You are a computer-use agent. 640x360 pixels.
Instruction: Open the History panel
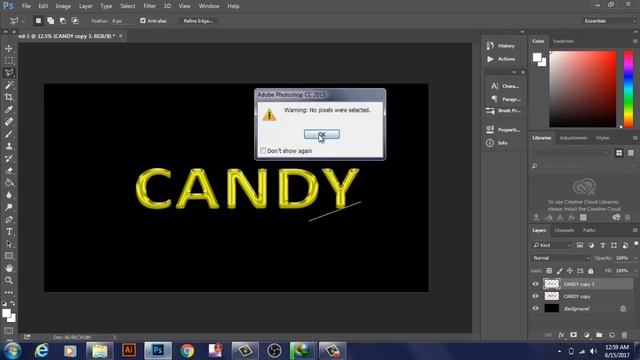(x=501, y=46)
